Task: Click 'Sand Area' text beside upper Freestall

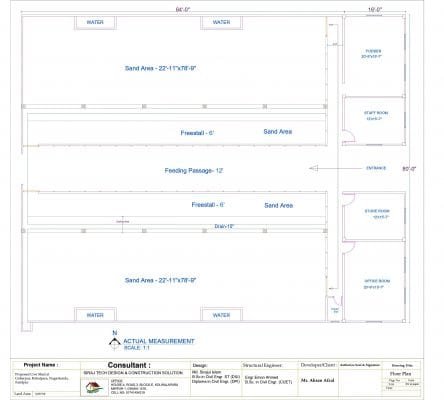Action: [x=278, y=132]
